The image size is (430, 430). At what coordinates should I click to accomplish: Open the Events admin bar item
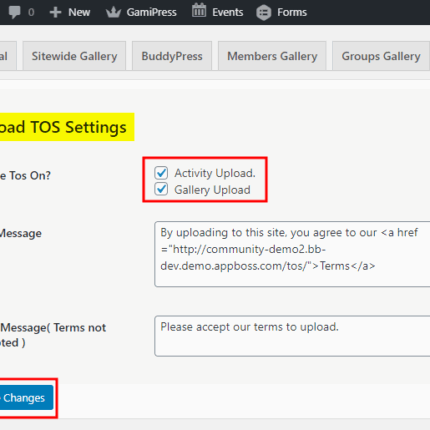217,12
